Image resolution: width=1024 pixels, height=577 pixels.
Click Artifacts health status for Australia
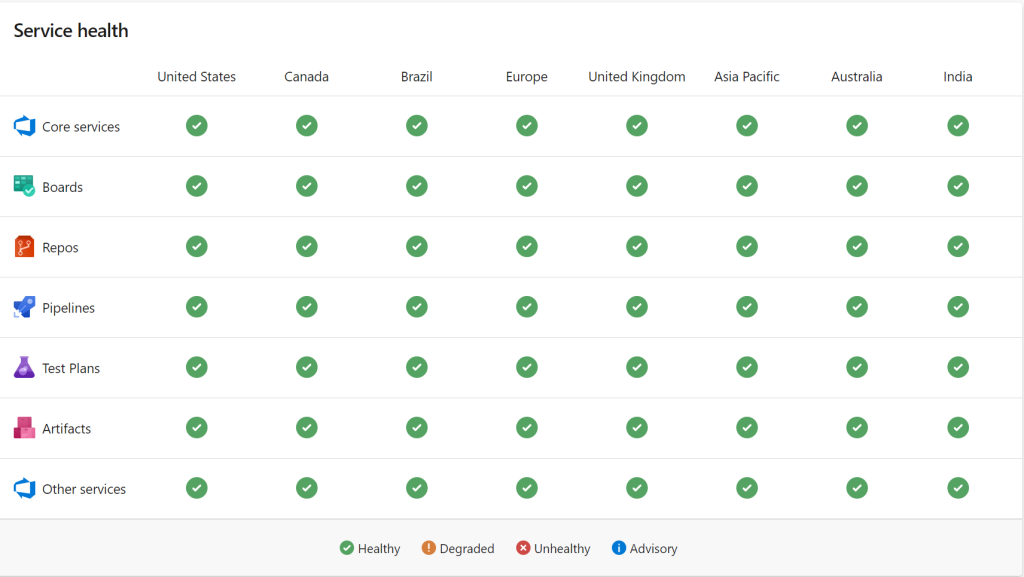tap(856, 427)
